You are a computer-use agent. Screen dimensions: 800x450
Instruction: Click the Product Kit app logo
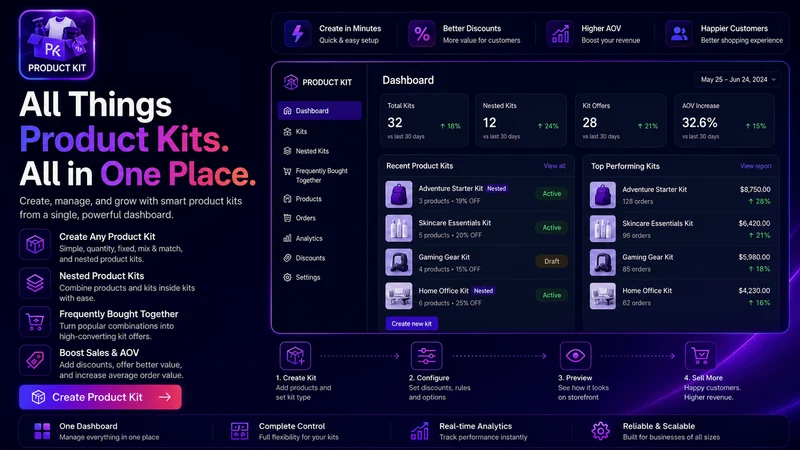click(x=57, y=44)
